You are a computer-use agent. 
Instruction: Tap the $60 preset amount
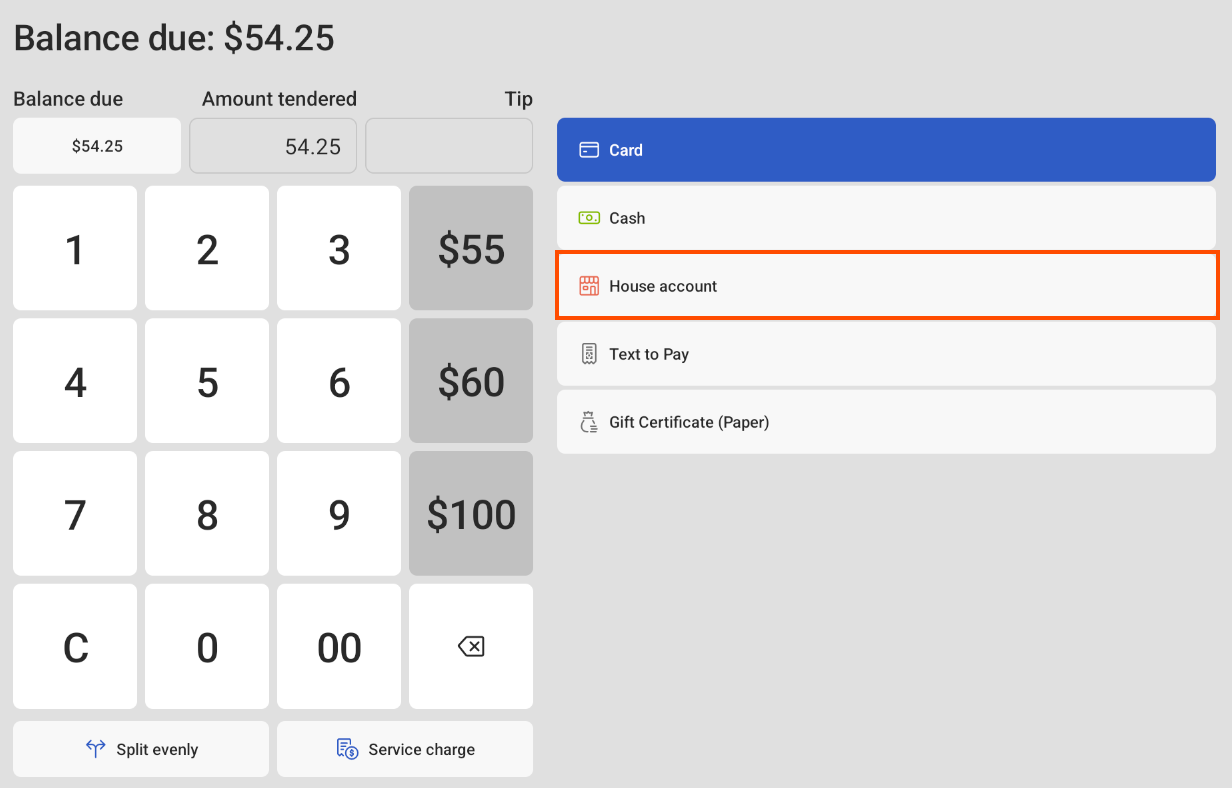click(x=470, y=381)
